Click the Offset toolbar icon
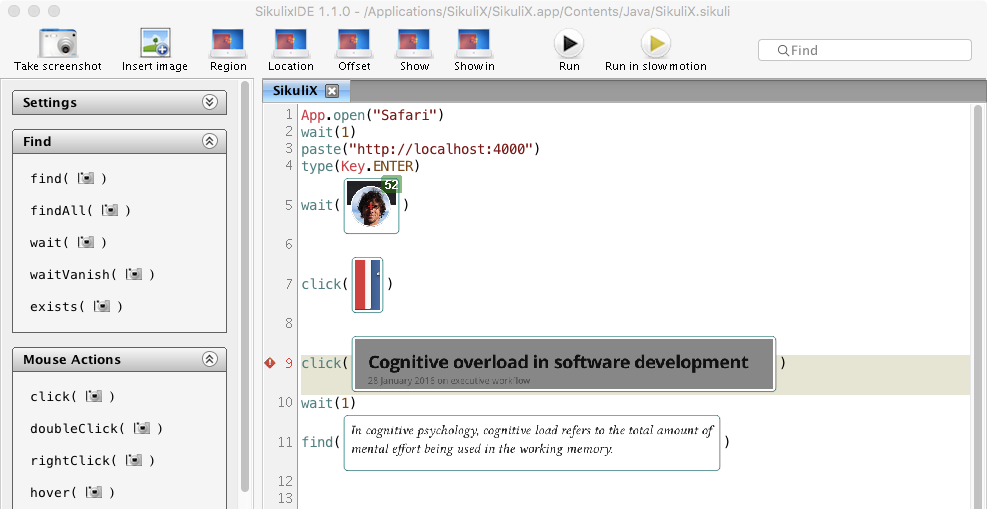Screen dimensions: 987x509 click(x=354, y=44)
